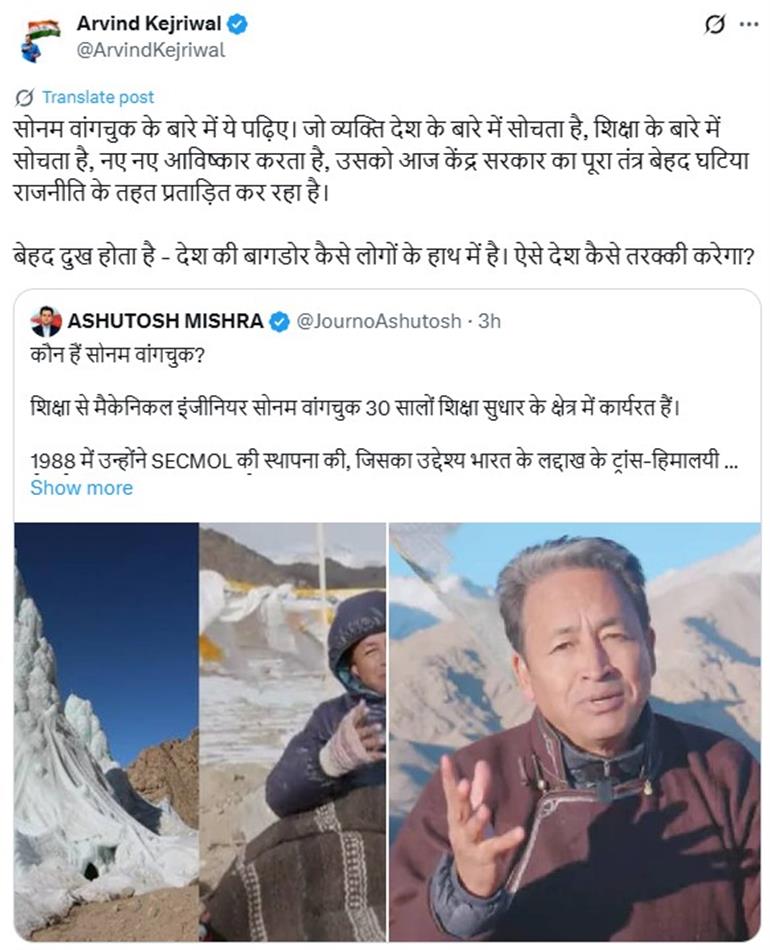This screenshot has width=770, height=950.
Task: Open Ashutosh Mishra's small avatar
Action: [46, 321]
